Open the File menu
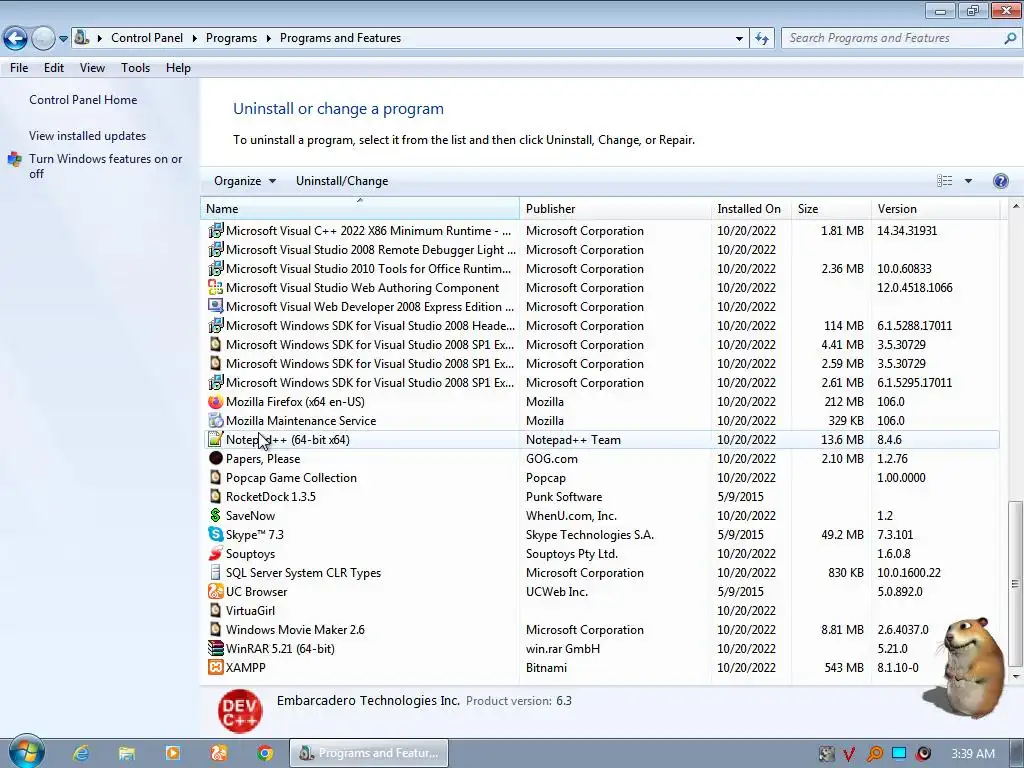The image size is (1024, 768). tap(19, 68)
